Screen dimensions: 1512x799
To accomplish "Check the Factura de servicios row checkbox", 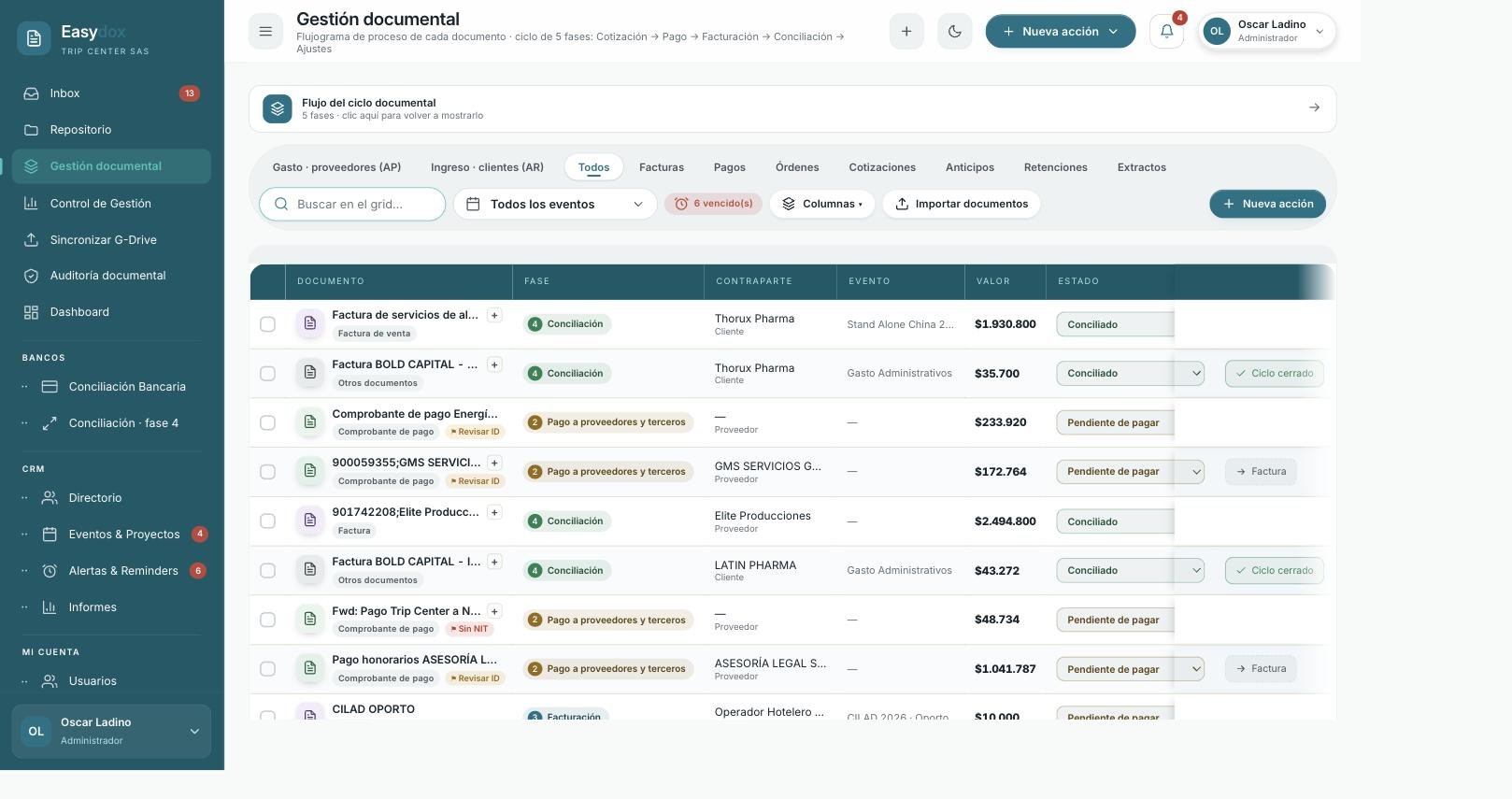I will click(267, 324).
